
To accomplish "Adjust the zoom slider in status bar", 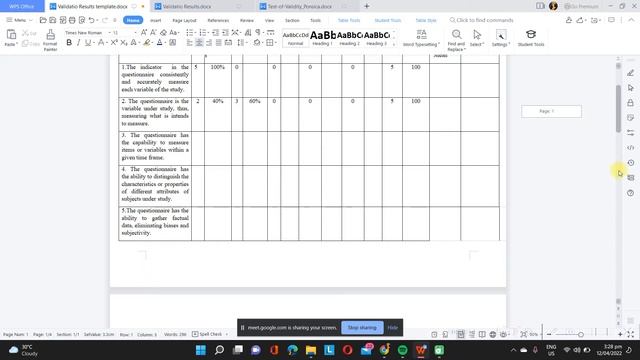I will pos(580,334).
